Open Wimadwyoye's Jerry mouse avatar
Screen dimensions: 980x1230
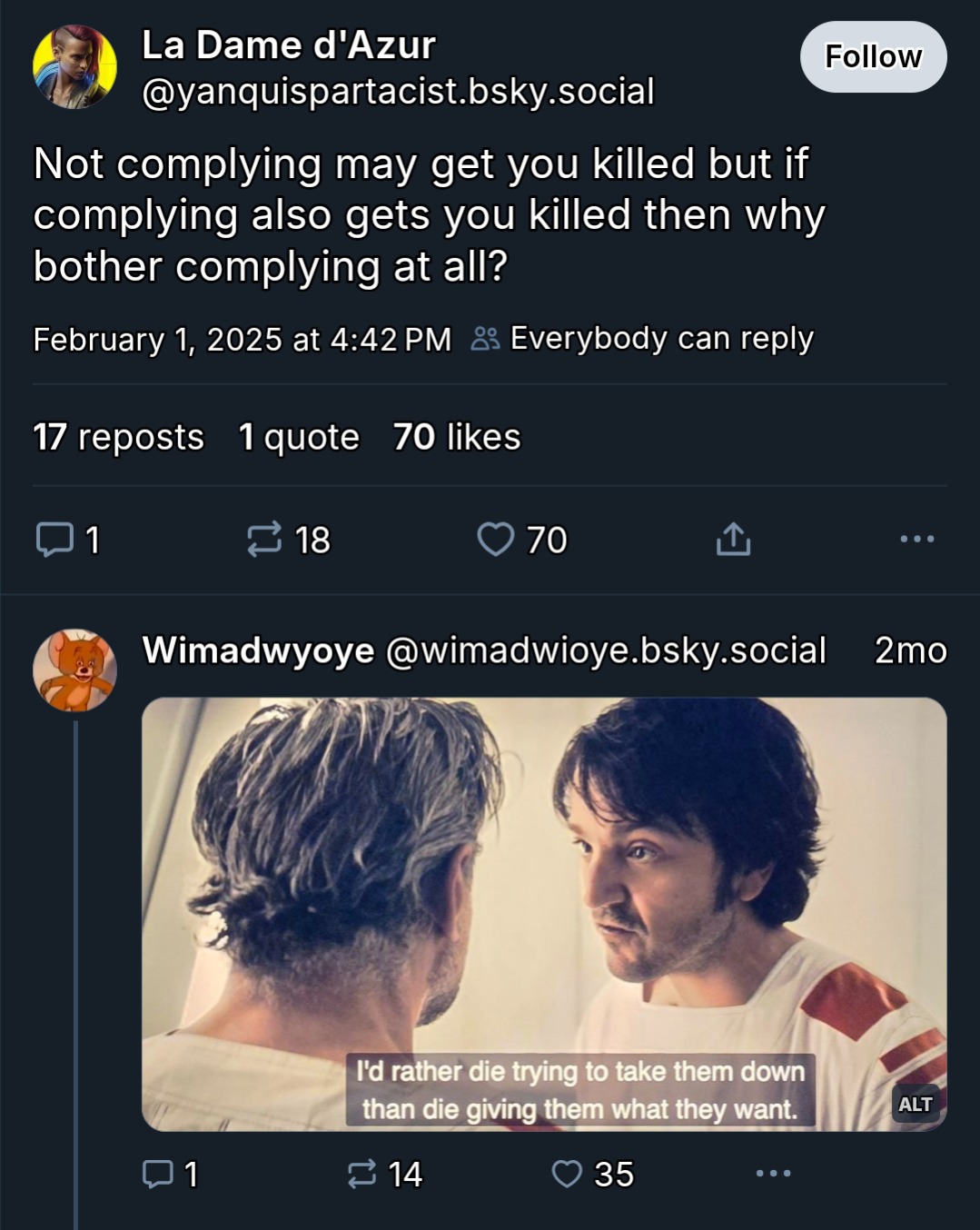[74, 670]
